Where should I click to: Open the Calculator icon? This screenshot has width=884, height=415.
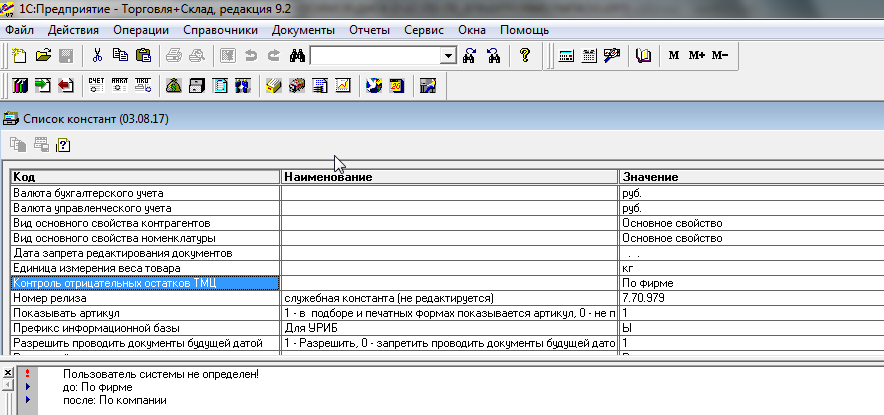coord(566,55)
